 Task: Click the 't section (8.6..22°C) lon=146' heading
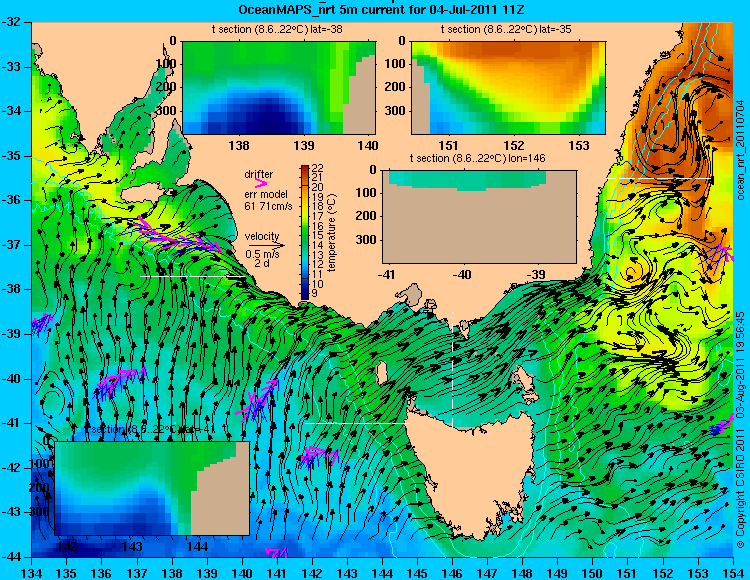pyautogui.click(x=477, y=158)
